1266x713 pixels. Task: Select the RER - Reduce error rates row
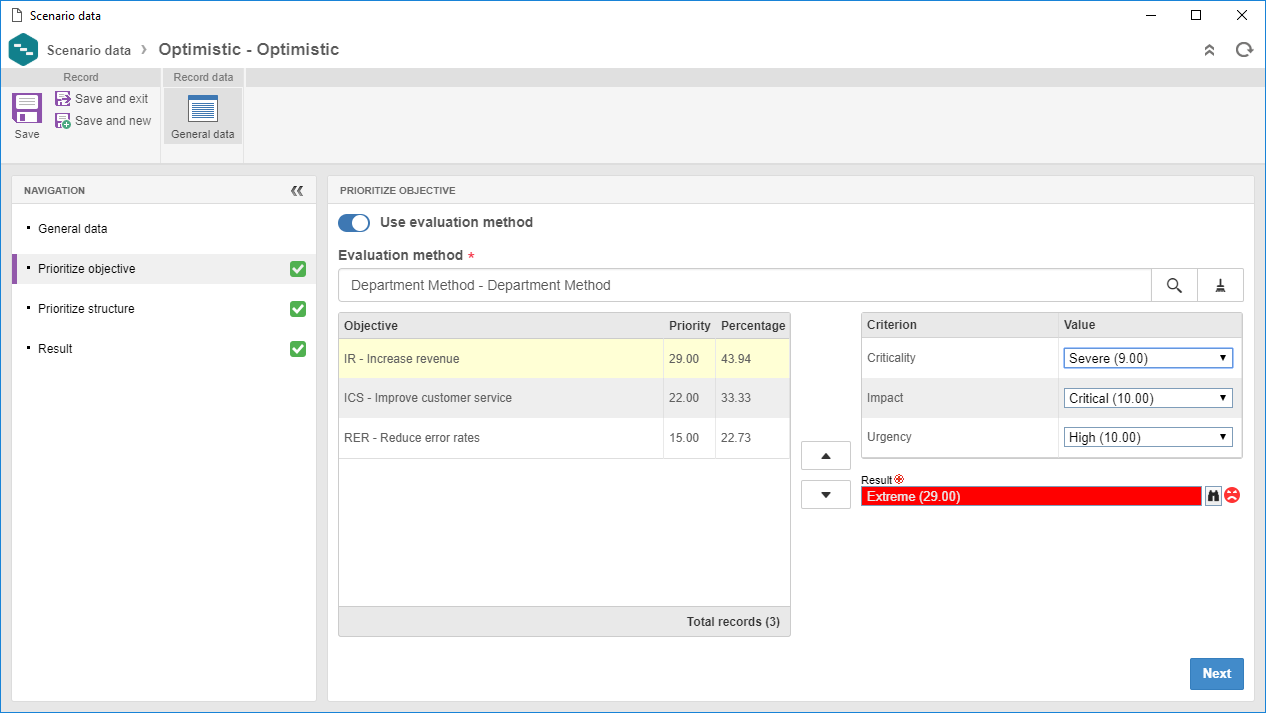pos(564,438)
